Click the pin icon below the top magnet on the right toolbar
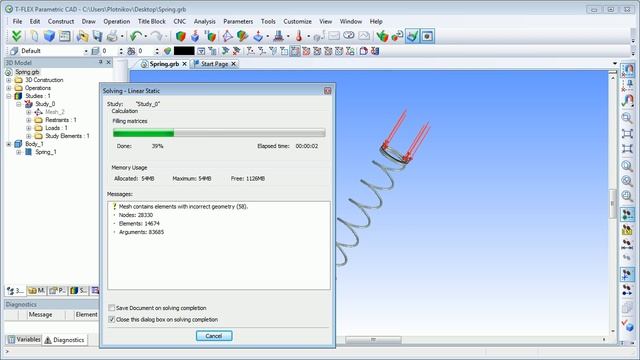The height and width of the screenshot is (360, 640). pos(627,85)
